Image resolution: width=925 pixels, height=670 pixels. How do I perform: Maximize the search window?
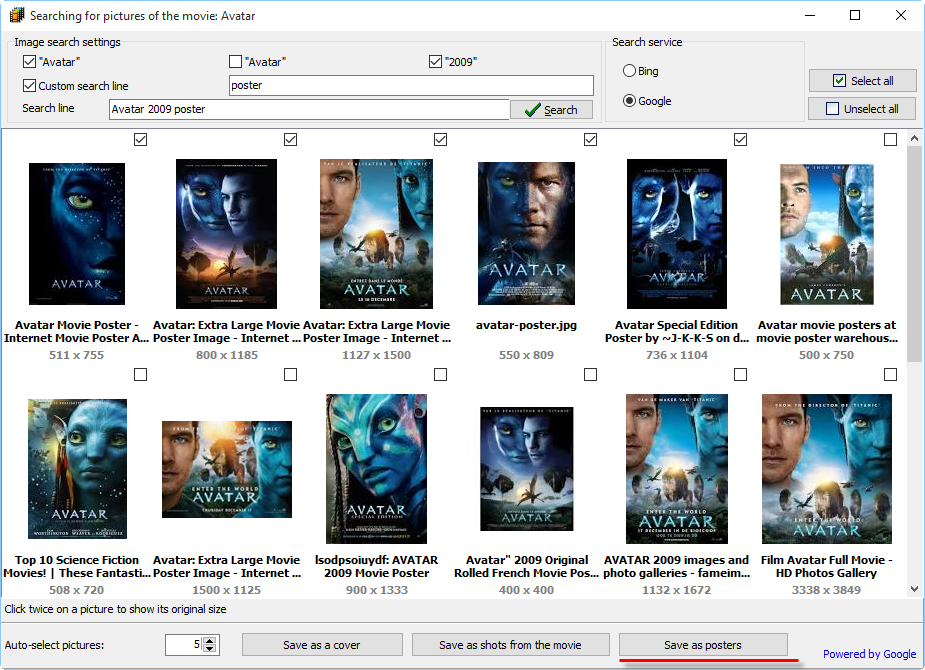(x=855, y=15)
